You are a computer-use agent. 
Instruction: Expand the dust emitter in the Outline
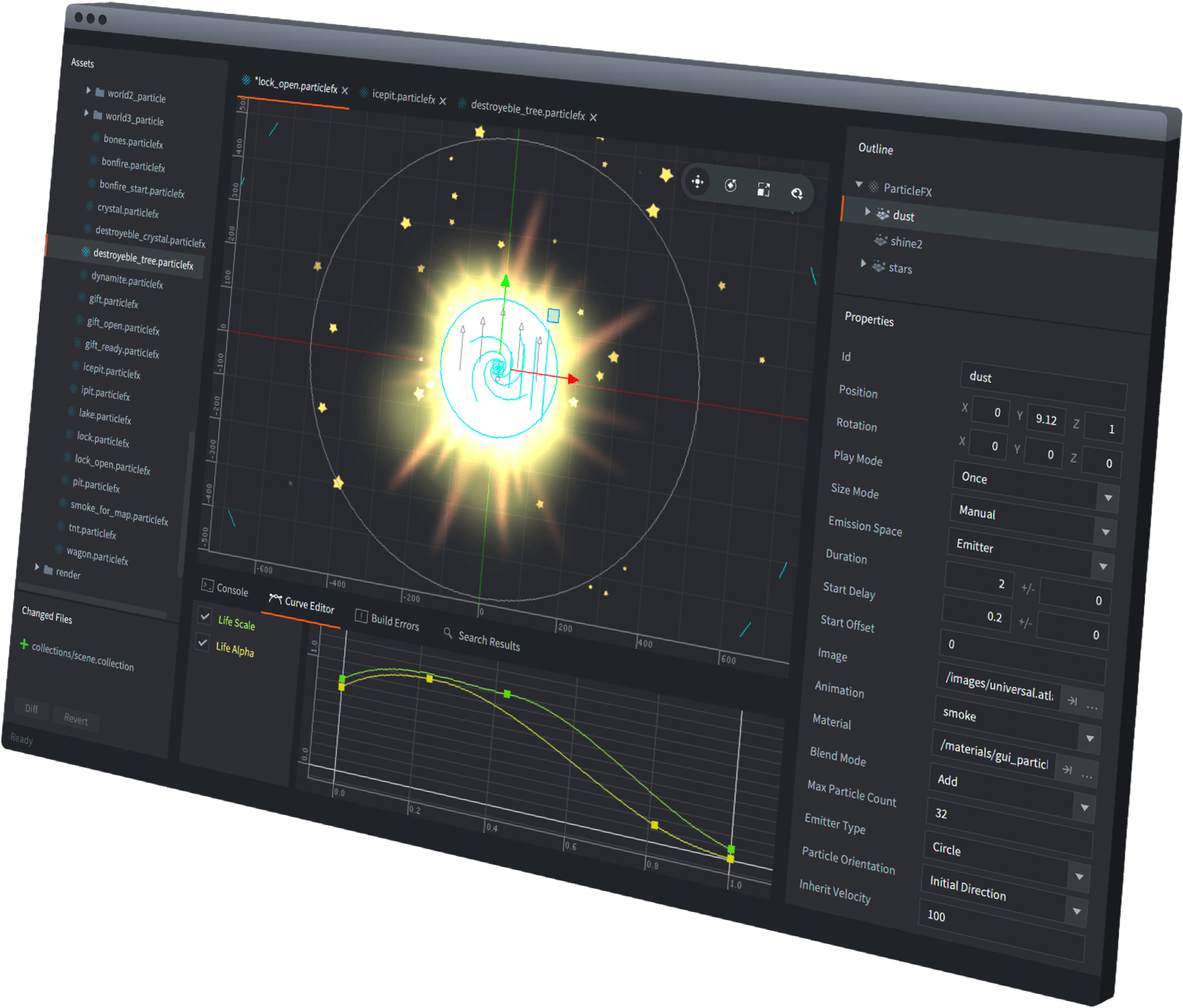(x=868, y=211)
